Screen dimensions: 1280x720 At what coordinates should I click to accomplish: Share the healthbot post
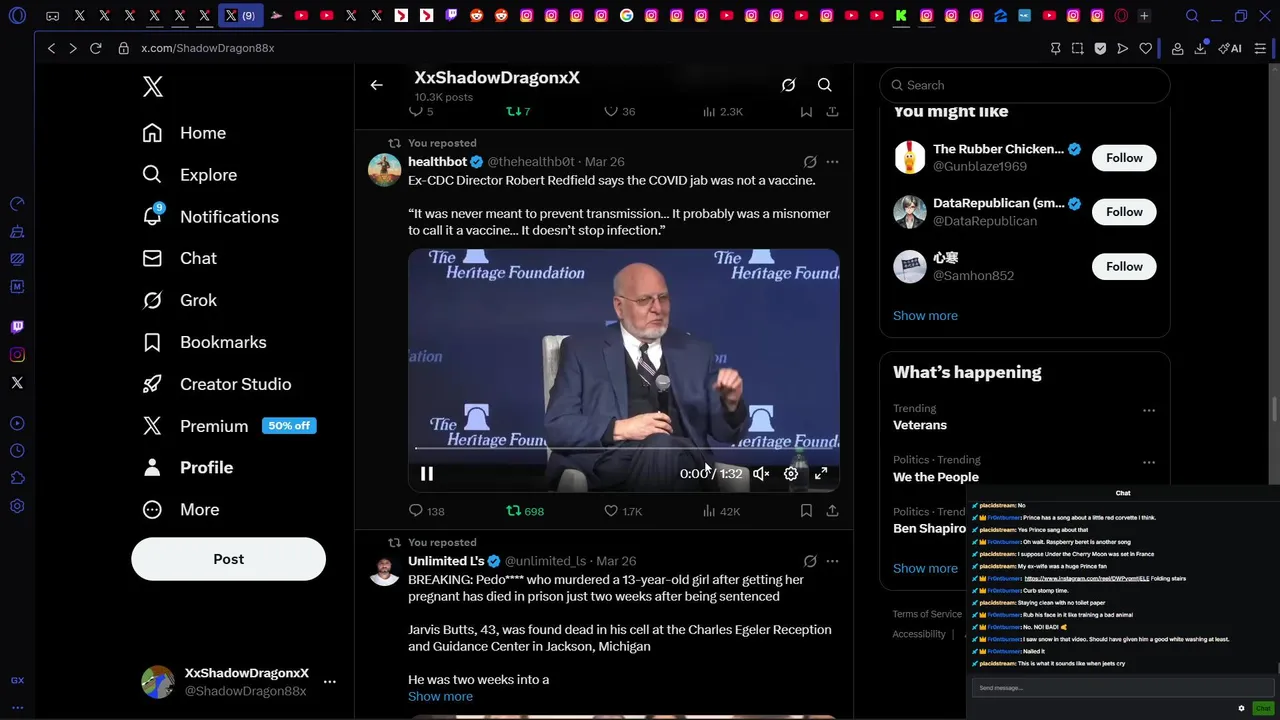[832, 511]
